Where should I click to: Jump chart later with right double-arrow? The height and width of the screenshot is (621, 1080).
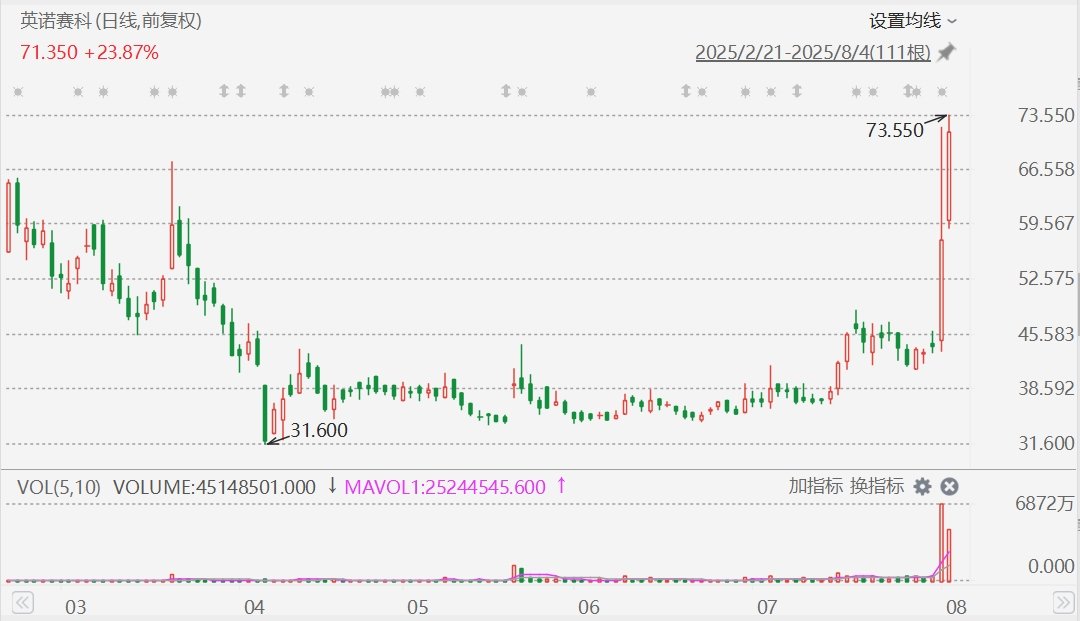pyautogui.click(x=1064, y=603)
